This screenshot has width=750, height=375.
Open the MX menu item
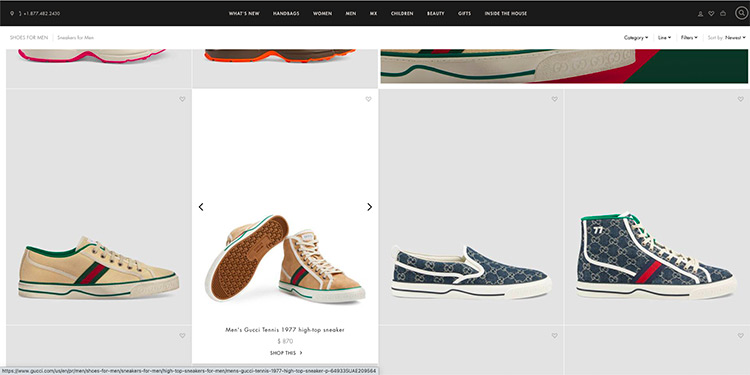pyautogui.click(x=373, y=13)
